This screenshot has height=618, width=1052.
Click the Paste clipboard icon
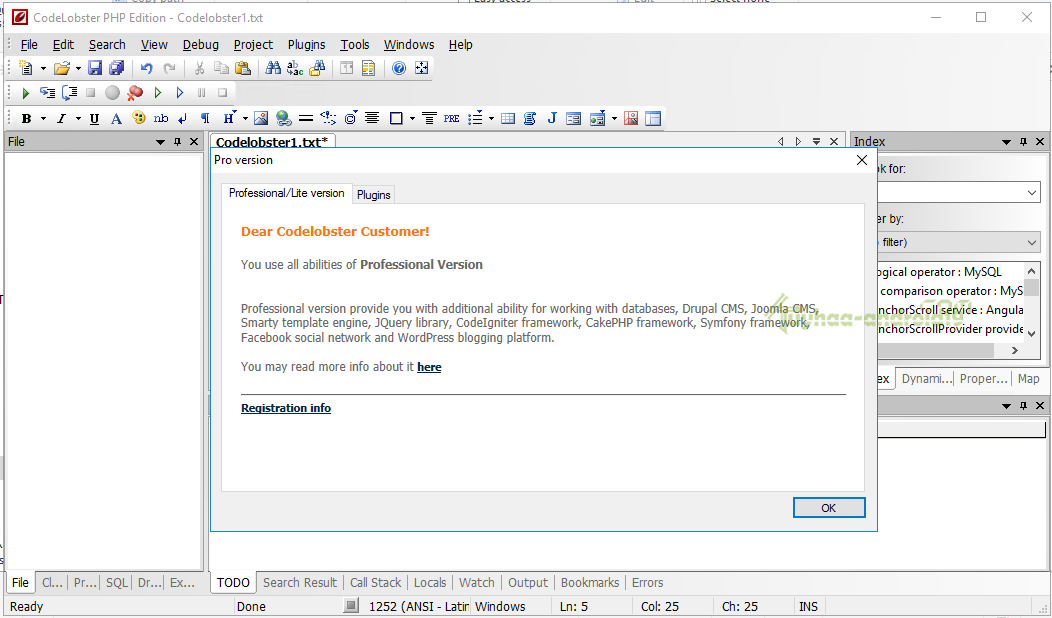click(243, 68)
